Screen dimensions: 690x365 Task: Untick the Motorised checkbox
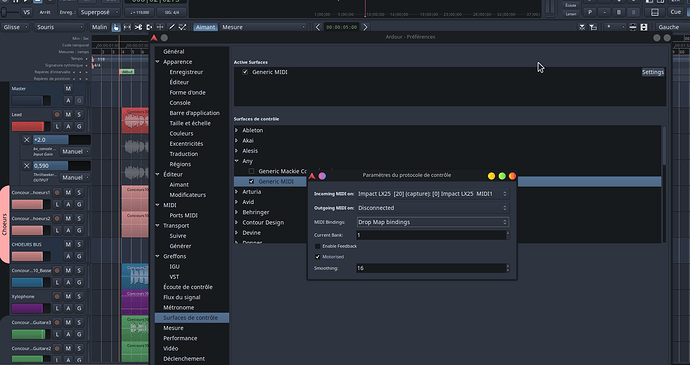coord(317,257)
